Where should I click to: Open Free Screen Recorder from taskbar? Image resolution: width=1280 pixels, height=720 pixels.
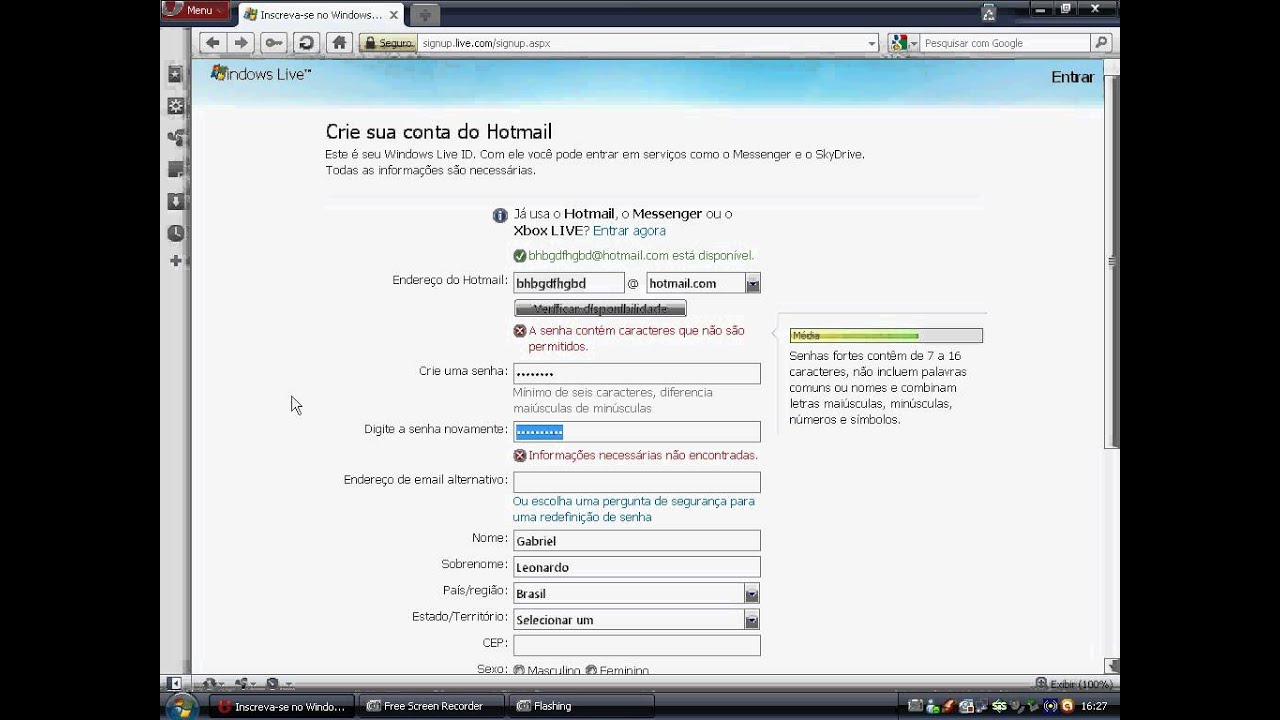[432, 706]
